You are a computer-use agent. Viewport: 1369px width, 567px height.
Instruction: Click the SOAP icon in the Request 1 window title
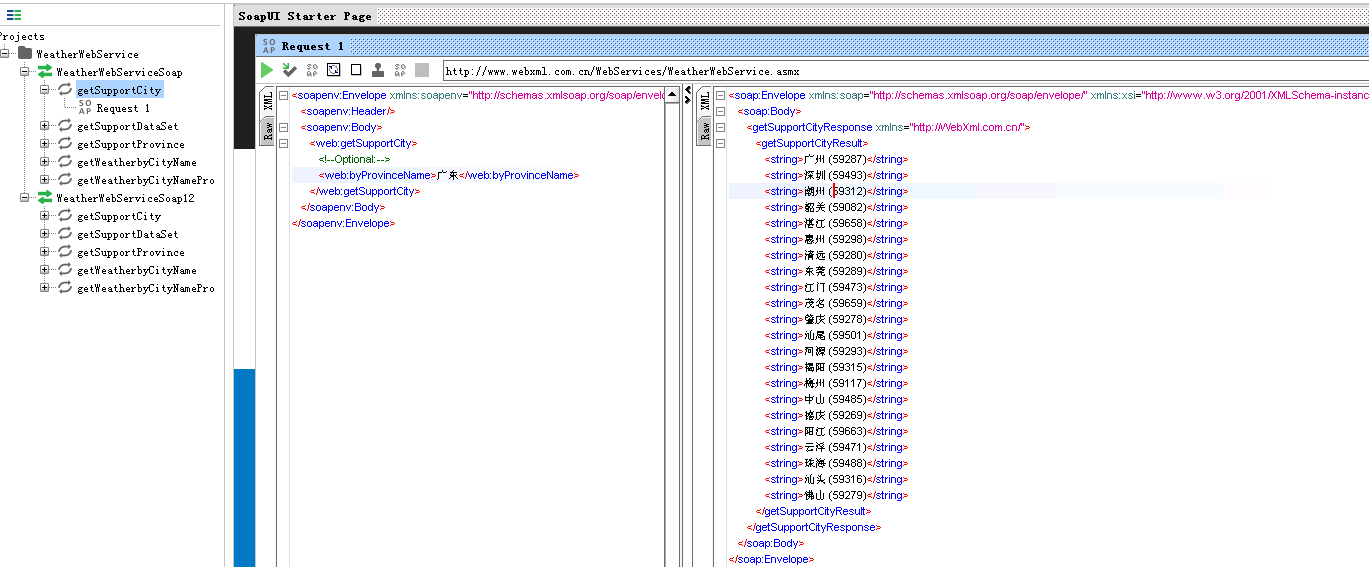point(269,46)
